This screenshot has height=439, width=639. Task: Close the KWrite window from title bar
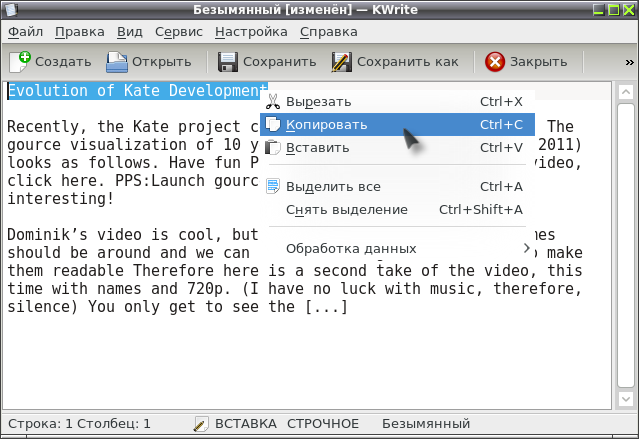pos(629,9)
